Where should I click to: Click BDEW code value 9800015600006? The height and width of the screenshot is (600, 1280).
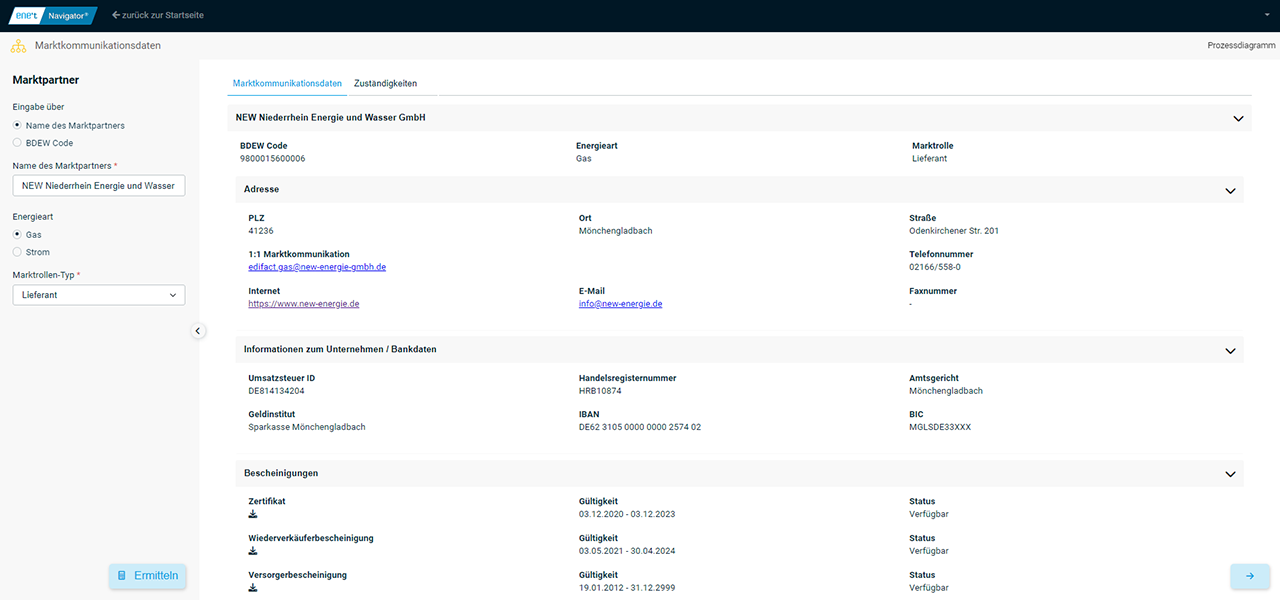(273, 159)
